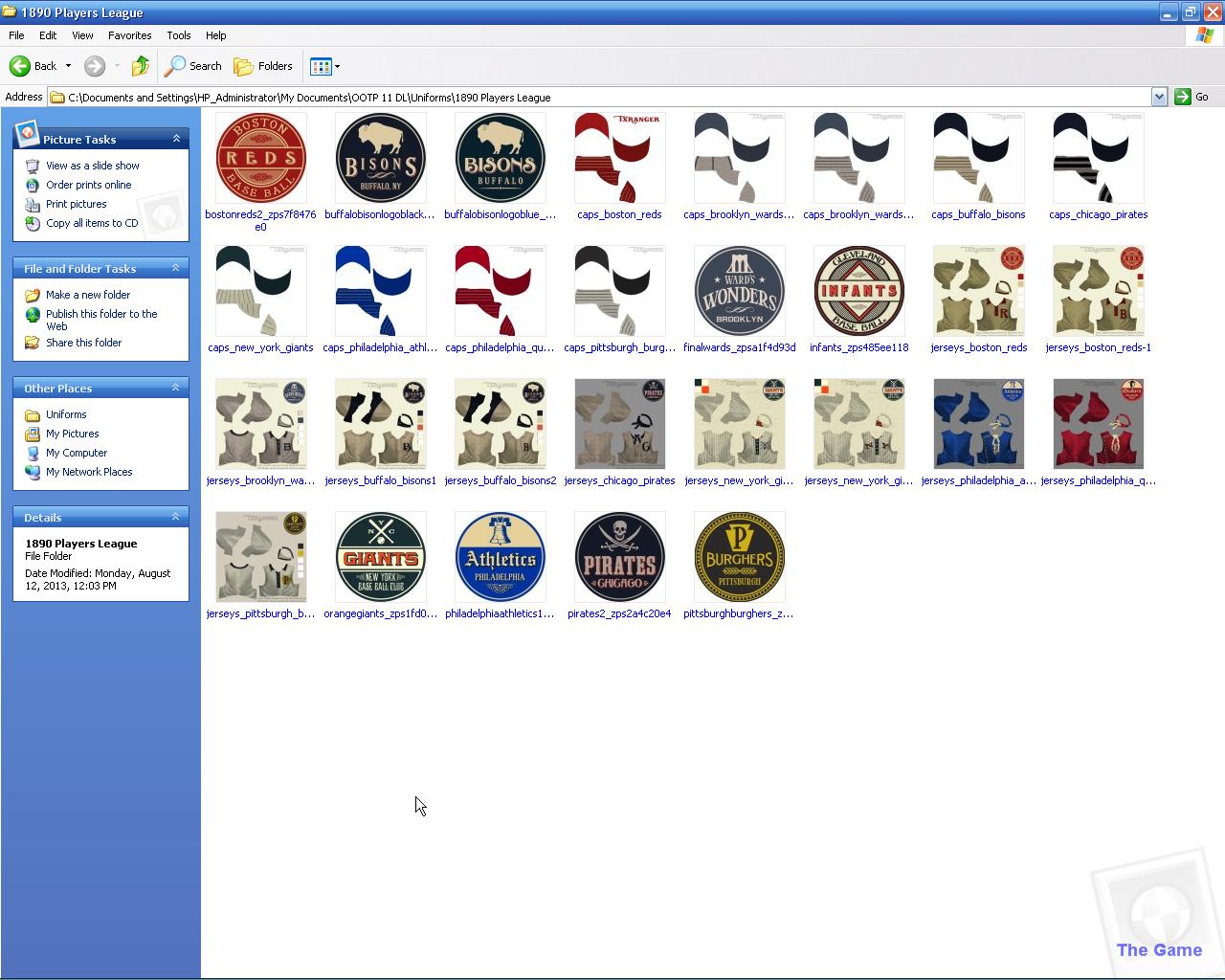1225x980 pixels.
Task: Click the Forward navigation arrow icon
Action: pos(94,66)
